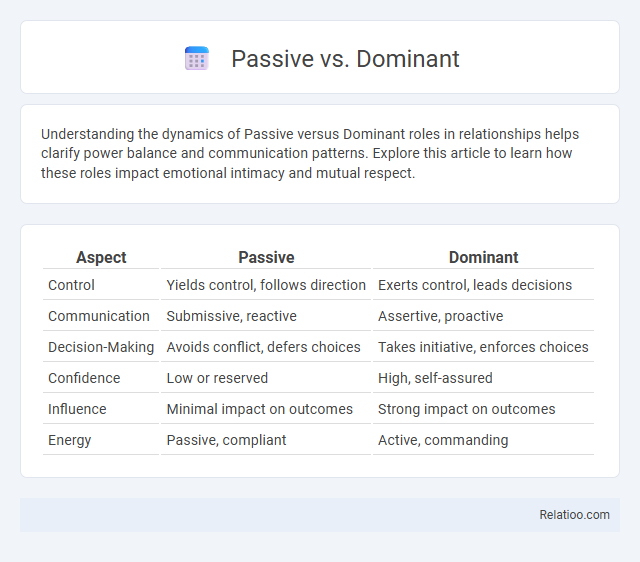The image size is (640, 562).
Task: Click the intro paragraph about Passive versus Dominant roles
Action: click(310, 153)
